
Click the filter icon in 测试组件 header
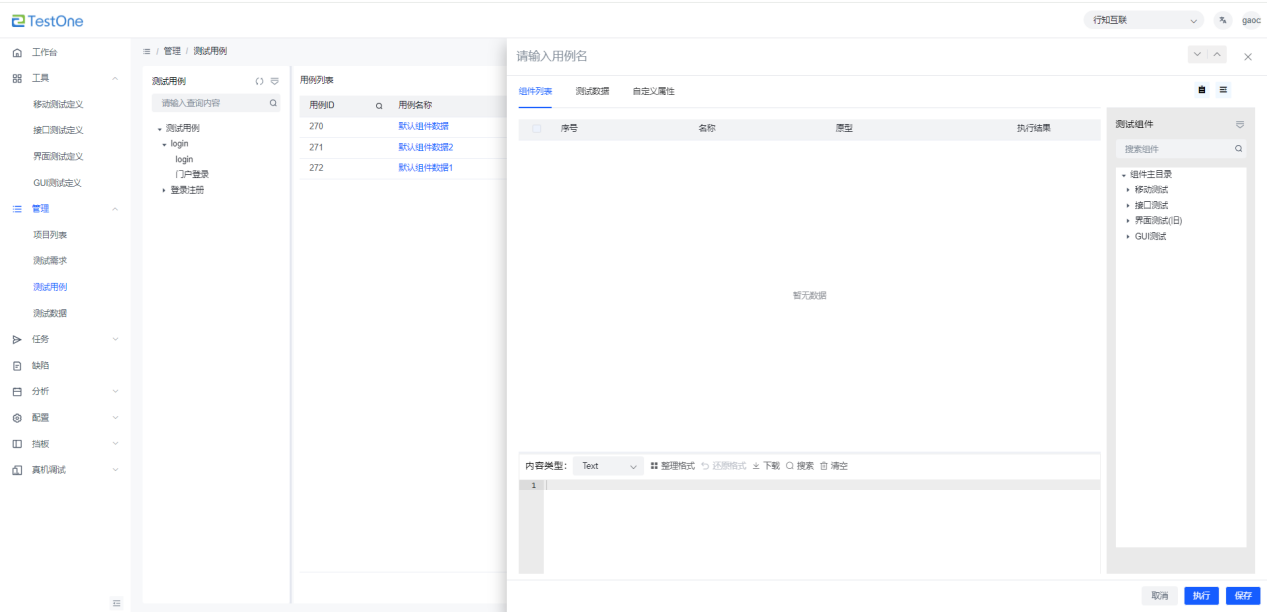(x=1240, y=124)
